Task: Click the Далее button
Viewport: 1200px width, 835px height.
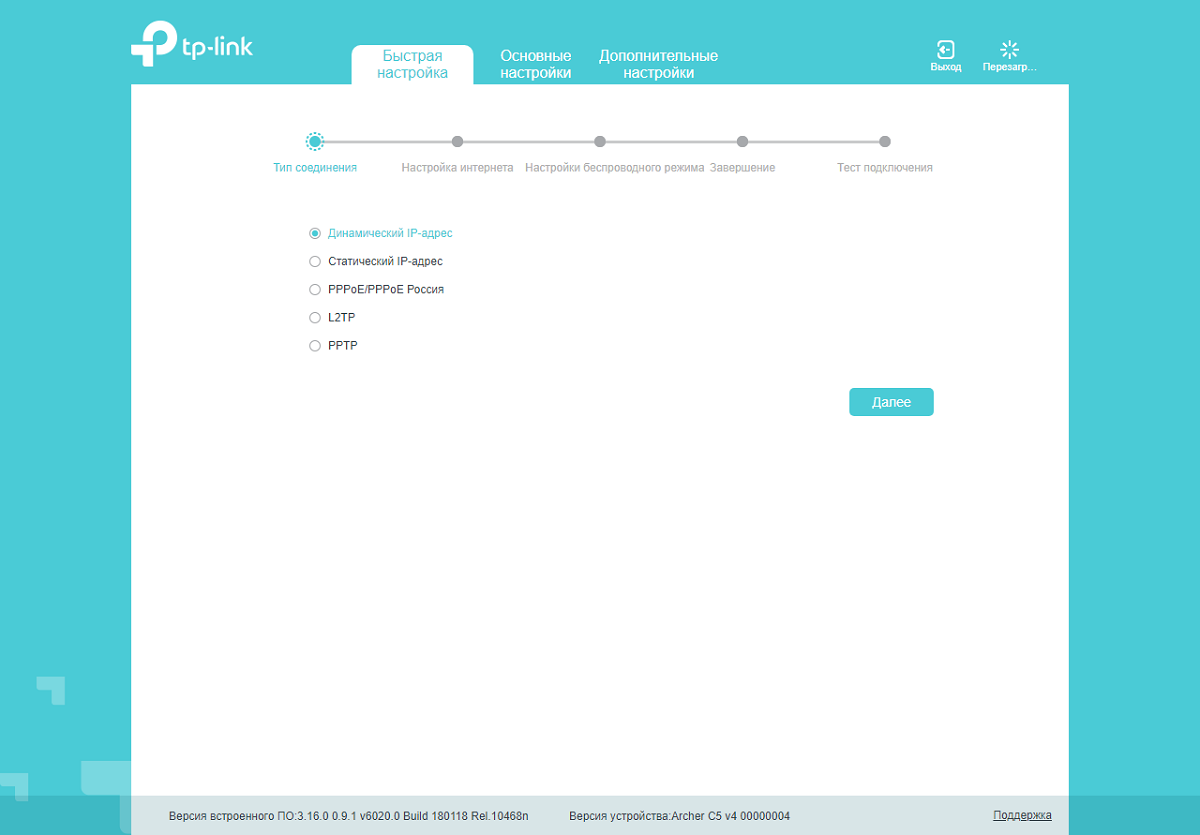Action: [x=891, y=402]
